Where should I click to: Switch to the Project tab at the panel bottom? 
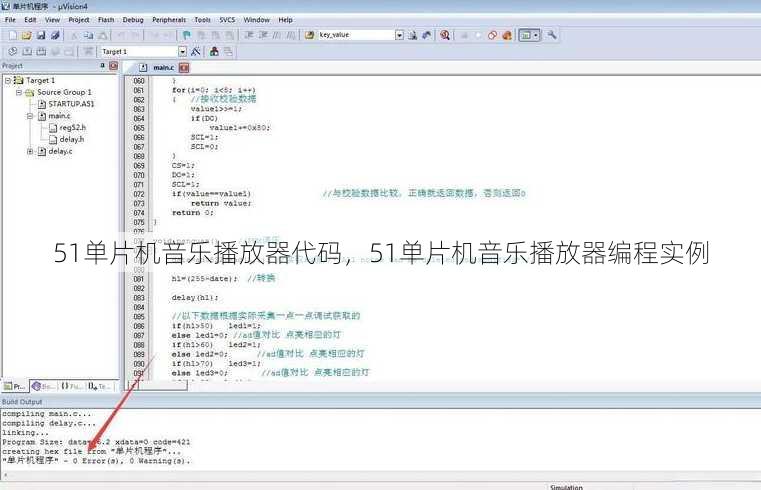click(x=15, y=386)
